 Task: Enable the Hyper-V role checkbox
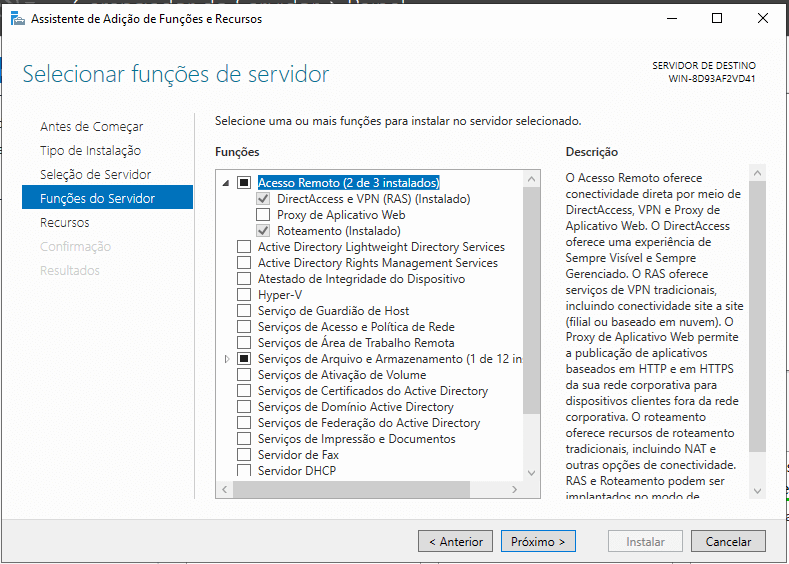click(244, 295)
